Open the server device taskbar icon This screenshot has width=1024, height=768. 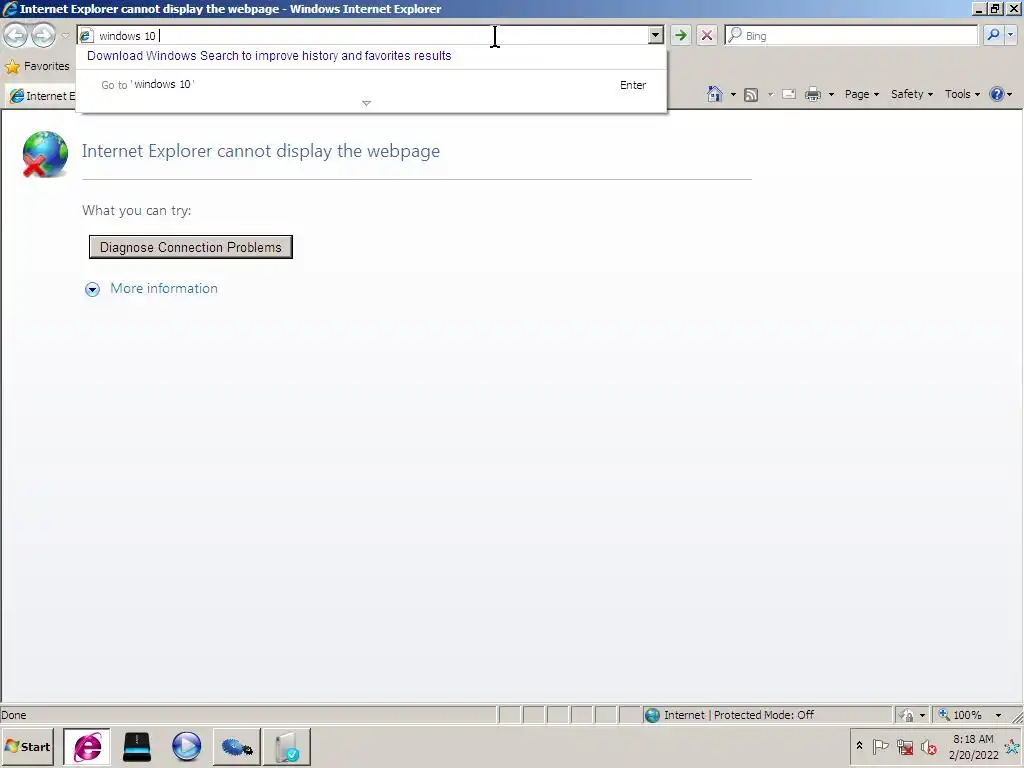pos(287,746)
